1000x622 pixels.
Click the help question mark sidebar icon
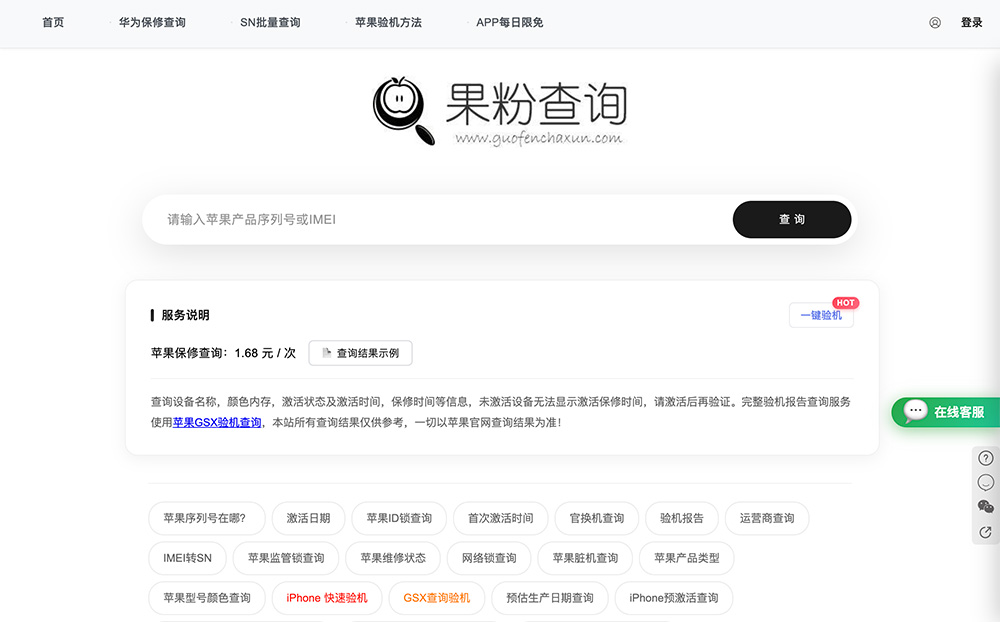[985, 458]
